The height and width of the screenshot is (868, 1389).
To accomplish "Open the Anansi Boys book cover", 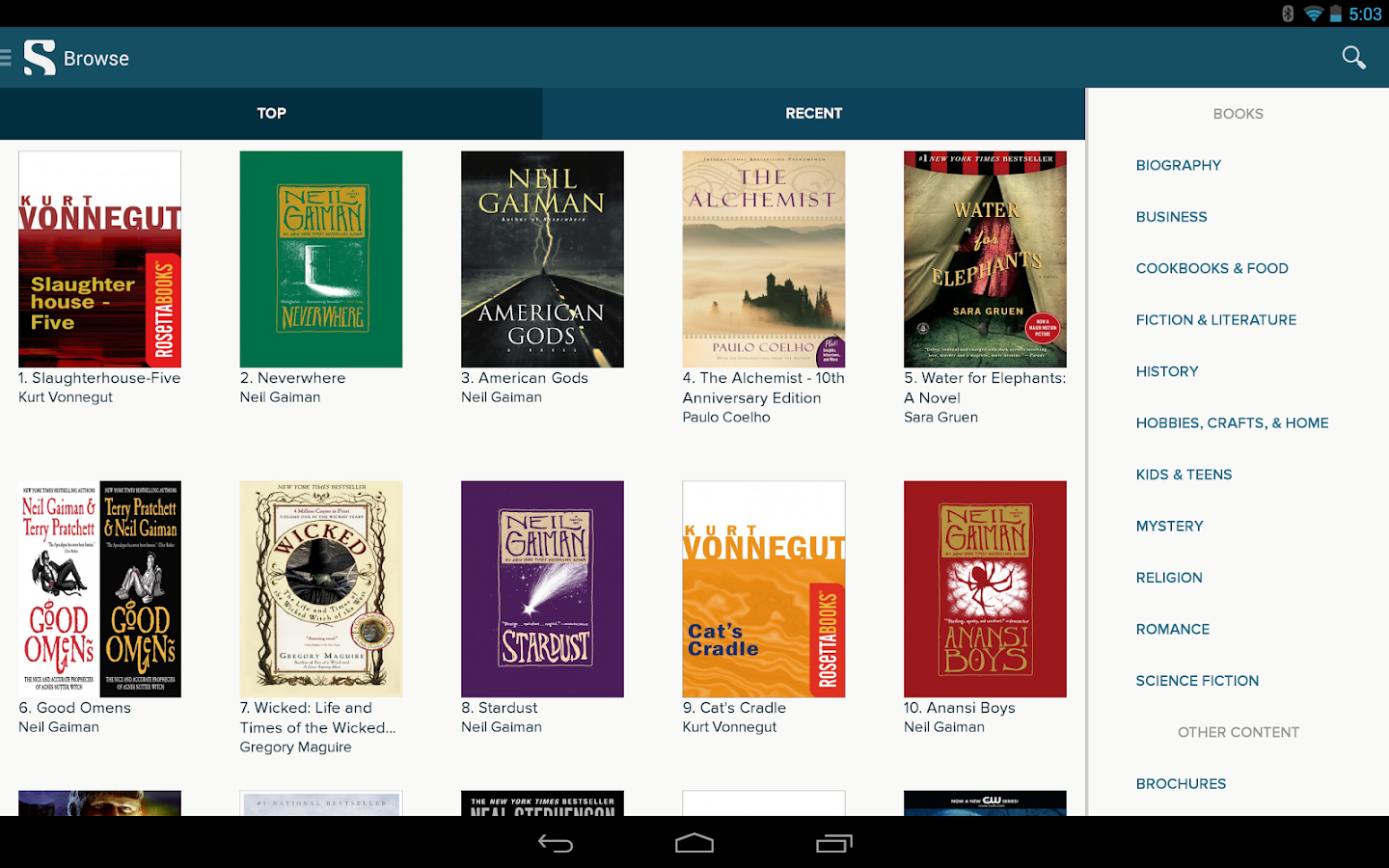I will tap(985, 589).
